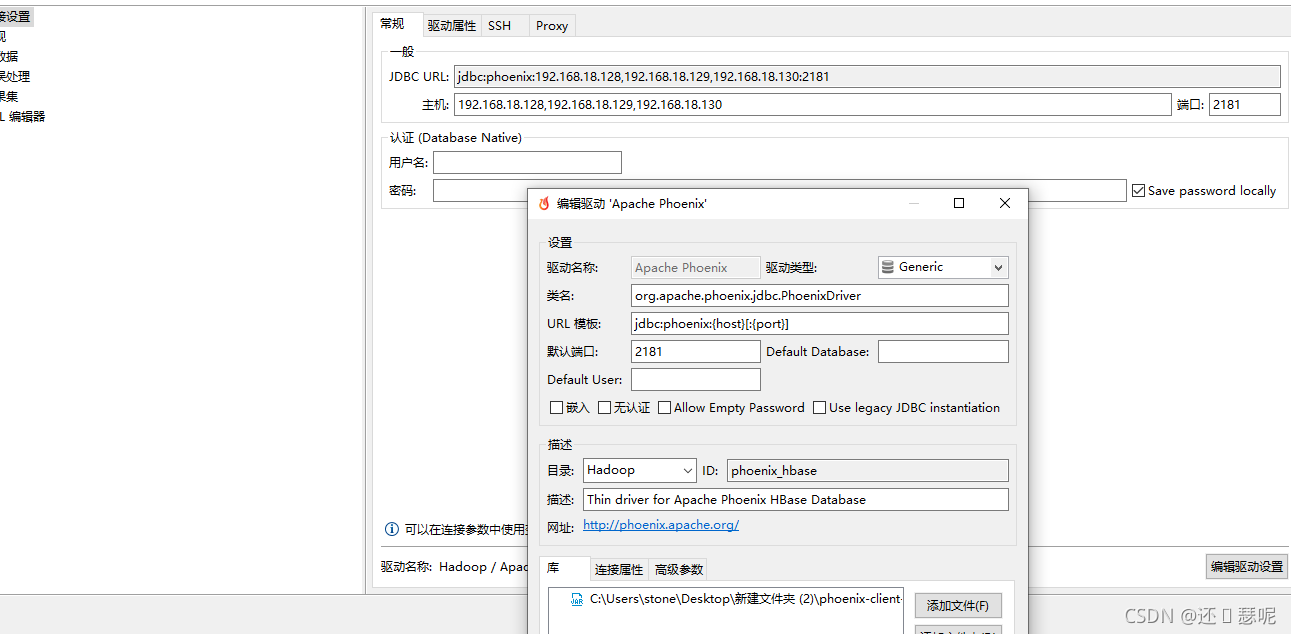
Task: Click the 描述 description text field
Action: coord(796,499)
